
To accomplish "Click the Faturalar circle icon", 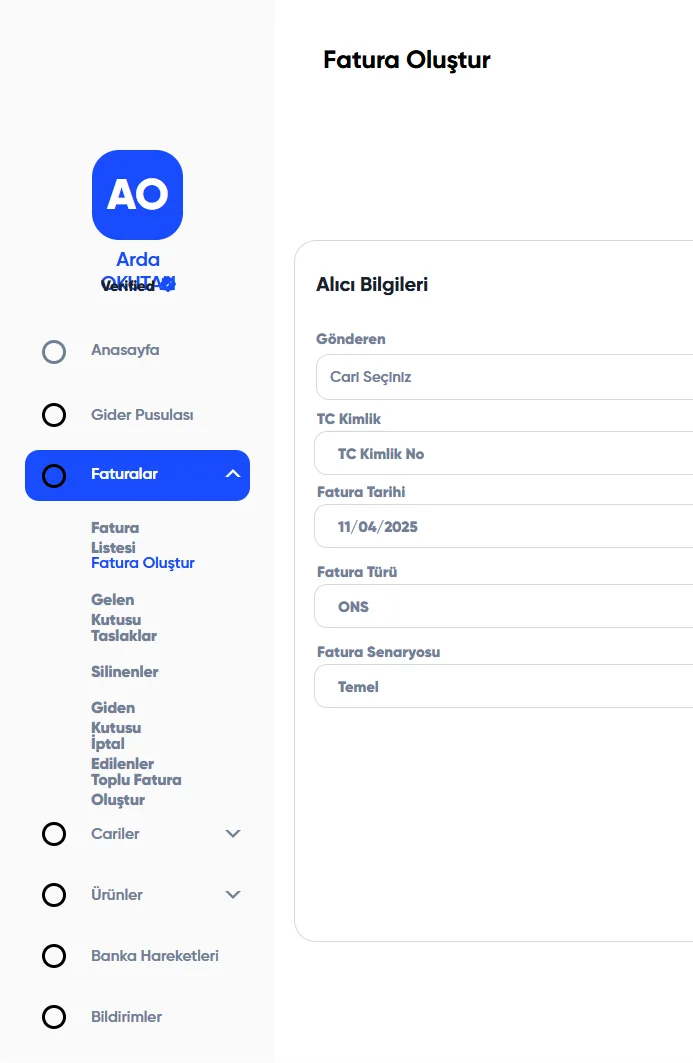I will coord(54,476).
